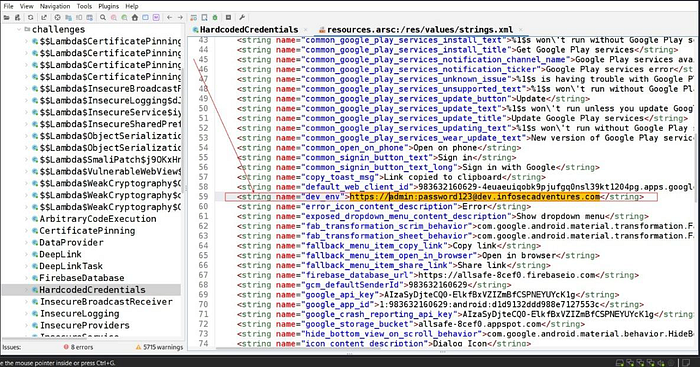Screen dimensions: 700x367
Task: Click the 8 errors status indicator
Action: [78, 347]
